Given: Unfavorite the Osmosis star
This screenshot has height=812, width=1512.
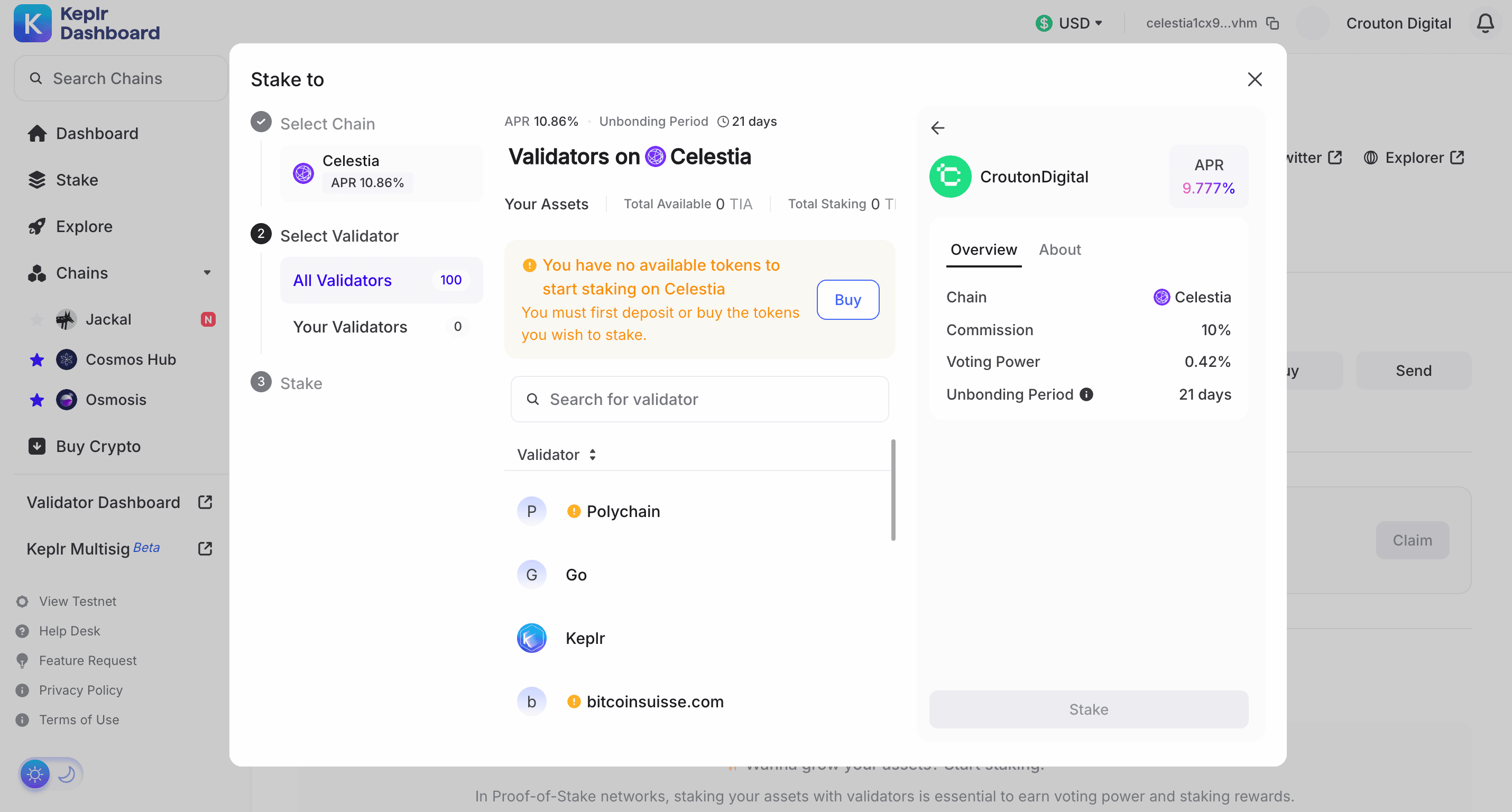Looking at the screenshot, I should pyautogui.click(x=36, y=399).
